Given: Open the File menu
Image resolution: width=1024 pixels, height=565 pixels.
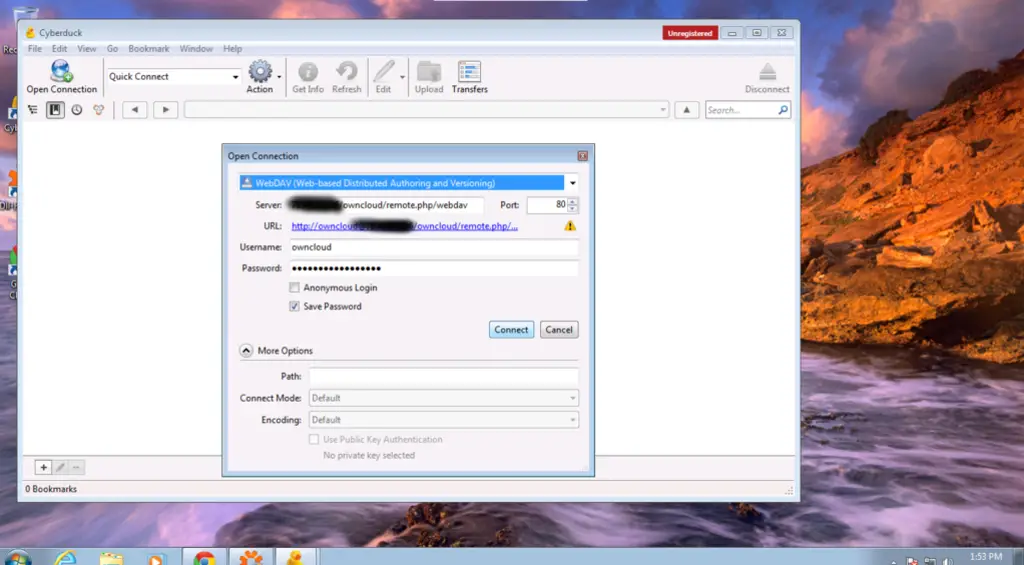Looking at the screenshot, I should (x=35, y=49).
